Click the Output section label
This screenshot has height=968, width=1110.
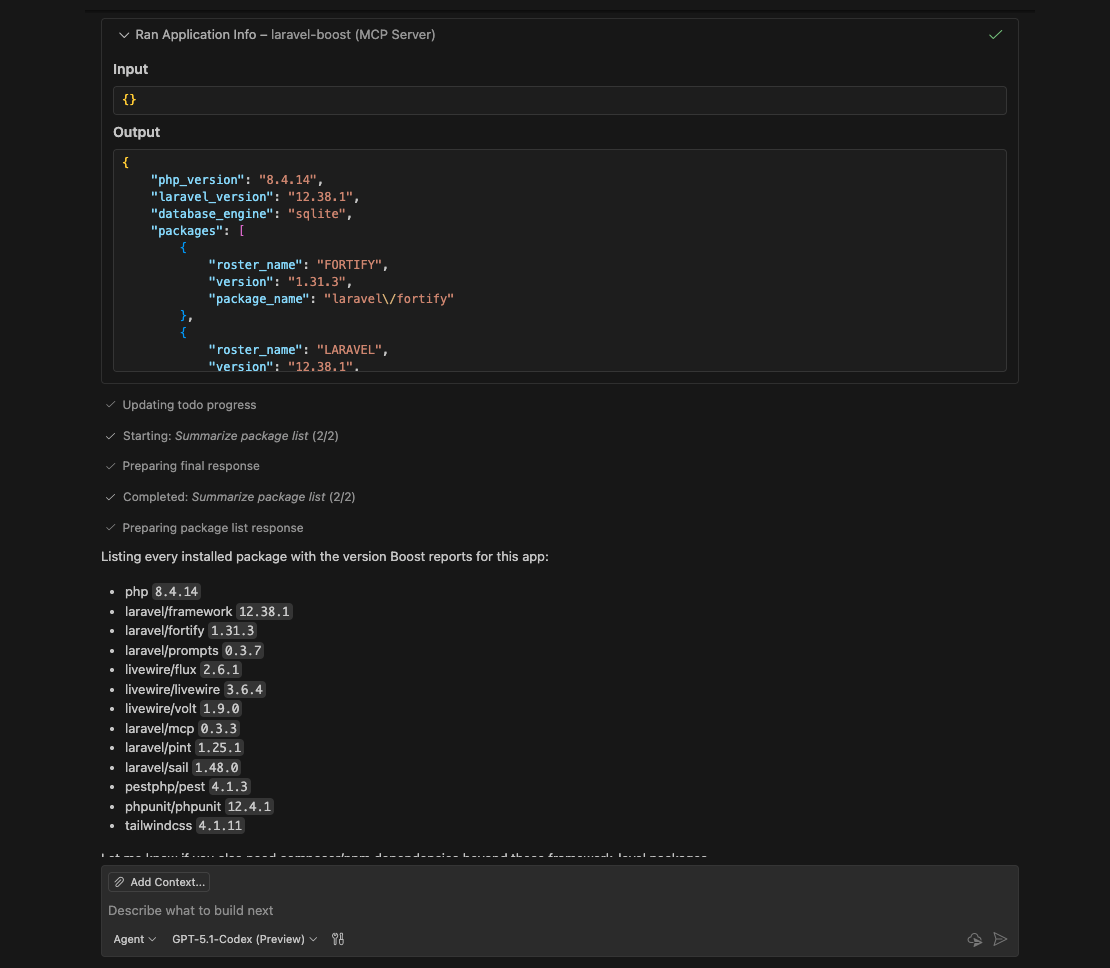(x=136, y=132)
